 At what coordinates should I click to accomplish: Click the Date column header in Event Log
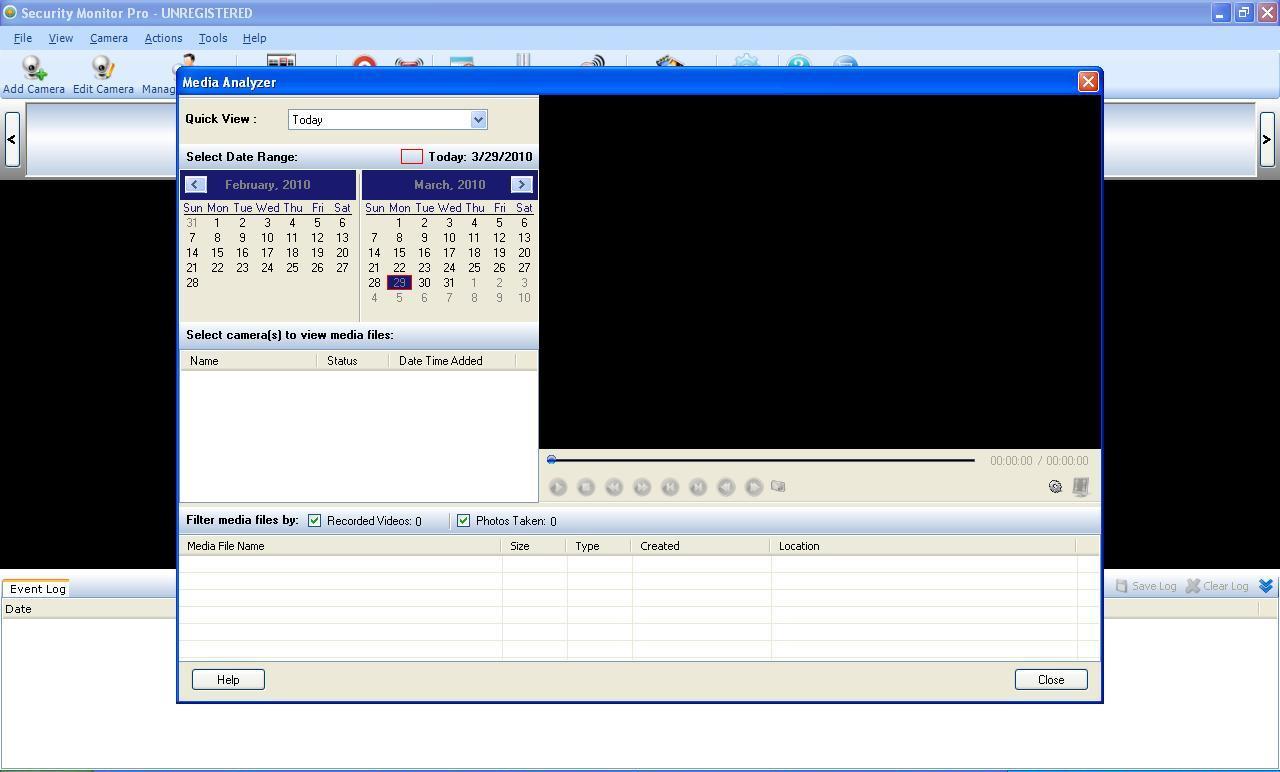click(x=89, y=609)
